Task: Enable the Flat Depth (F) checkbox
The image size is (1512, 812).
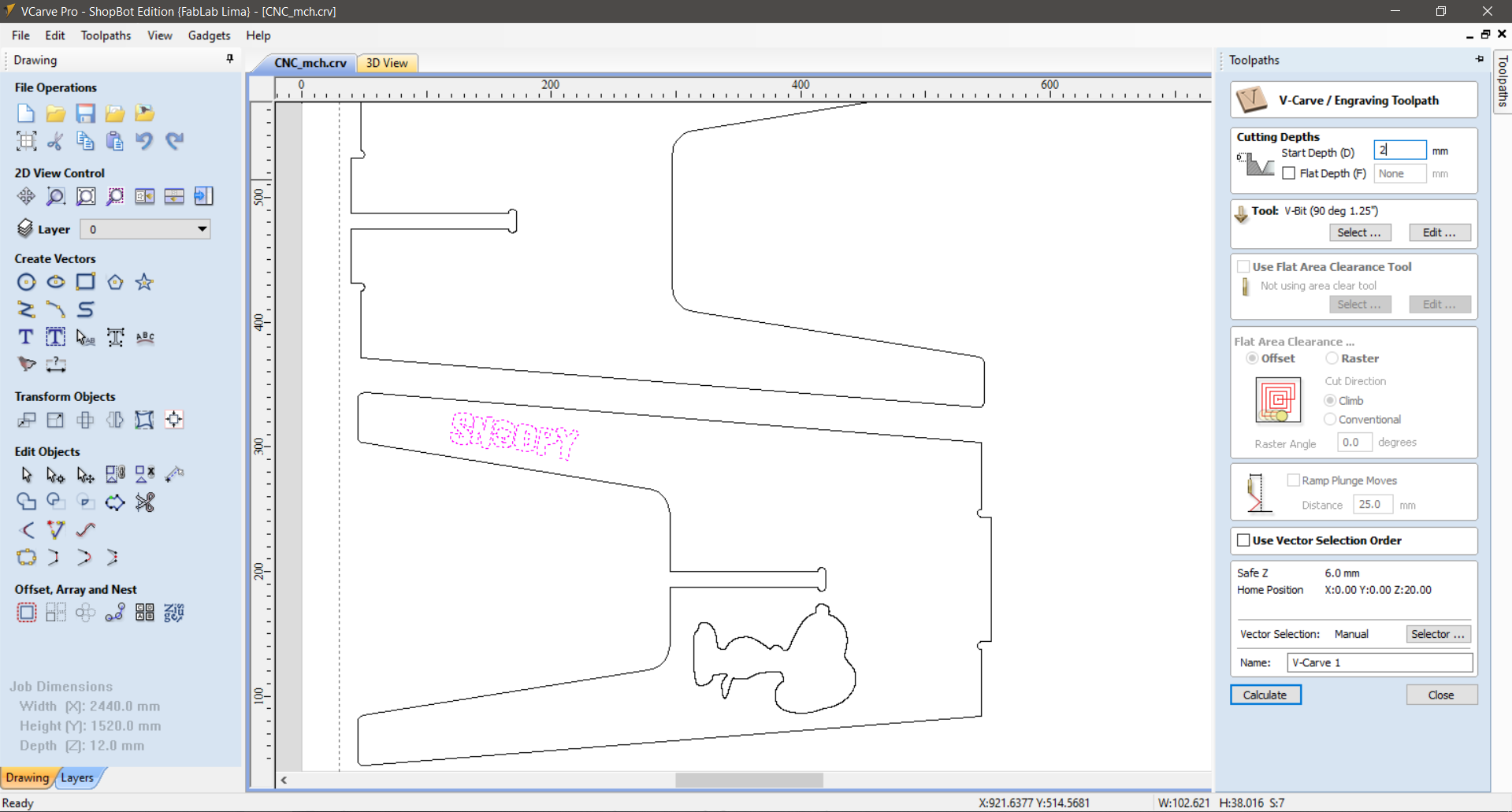Action: [x=1289, y=173]
